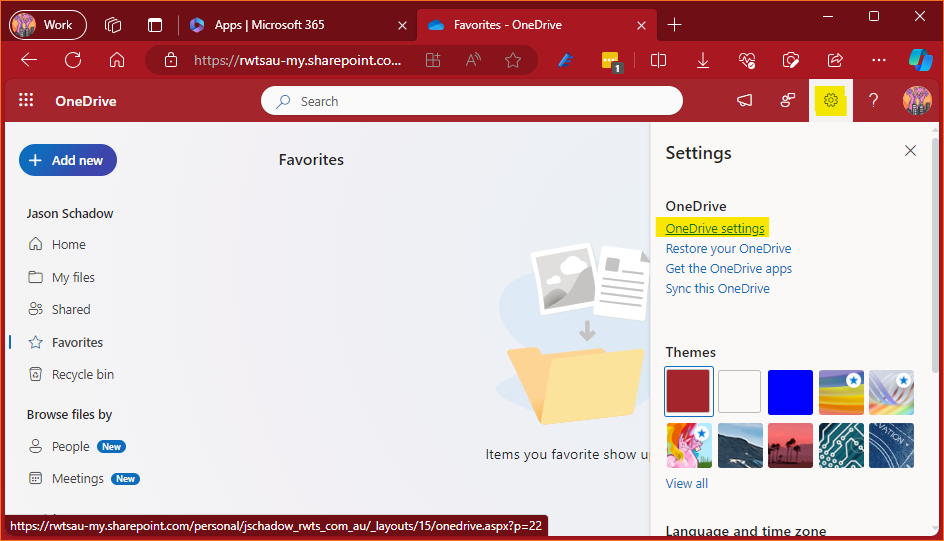
Task: Open the workspaces icon near profile
Action: click(113, 25)
